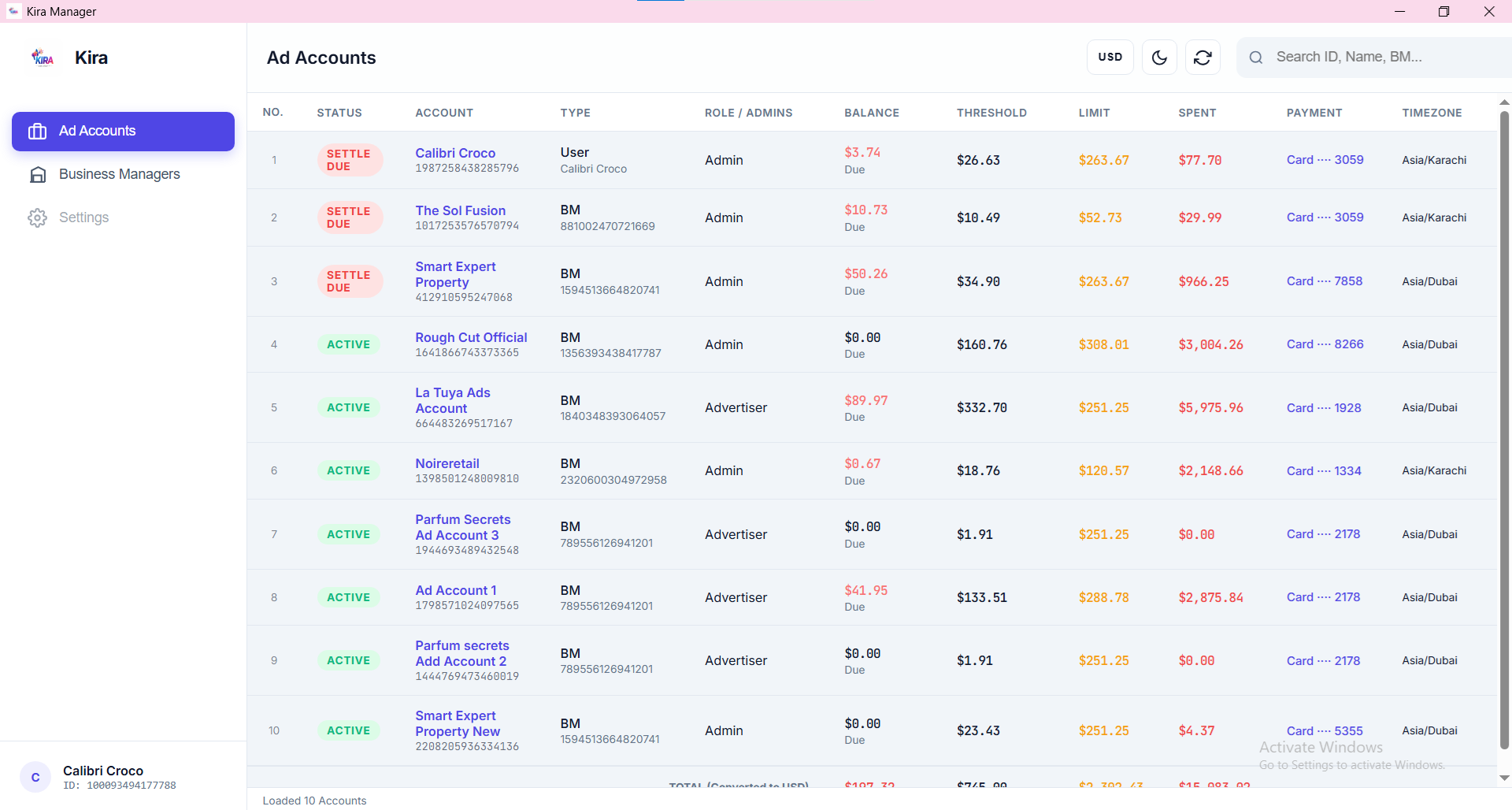Click the SETTLE DUE badge for The Sol Fusion
The image size is (1512, 810).
tap(350, 217)
